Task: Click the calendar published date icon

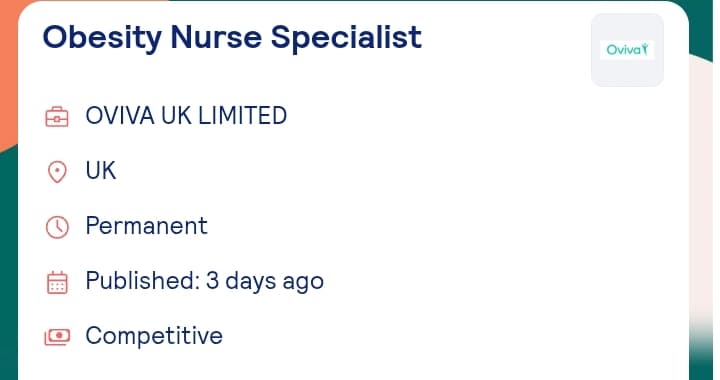Action: tap(57, 282)
